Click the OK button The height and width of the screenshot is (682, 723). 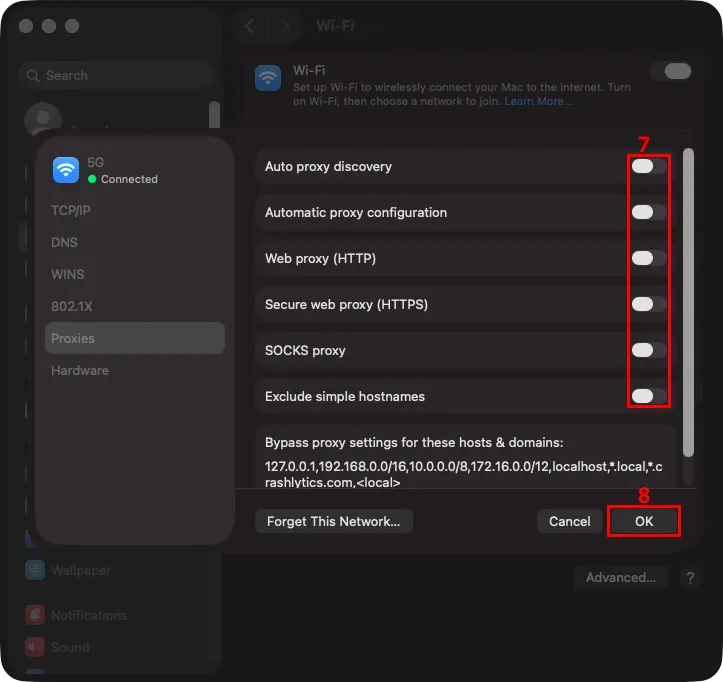pos(644,521)
